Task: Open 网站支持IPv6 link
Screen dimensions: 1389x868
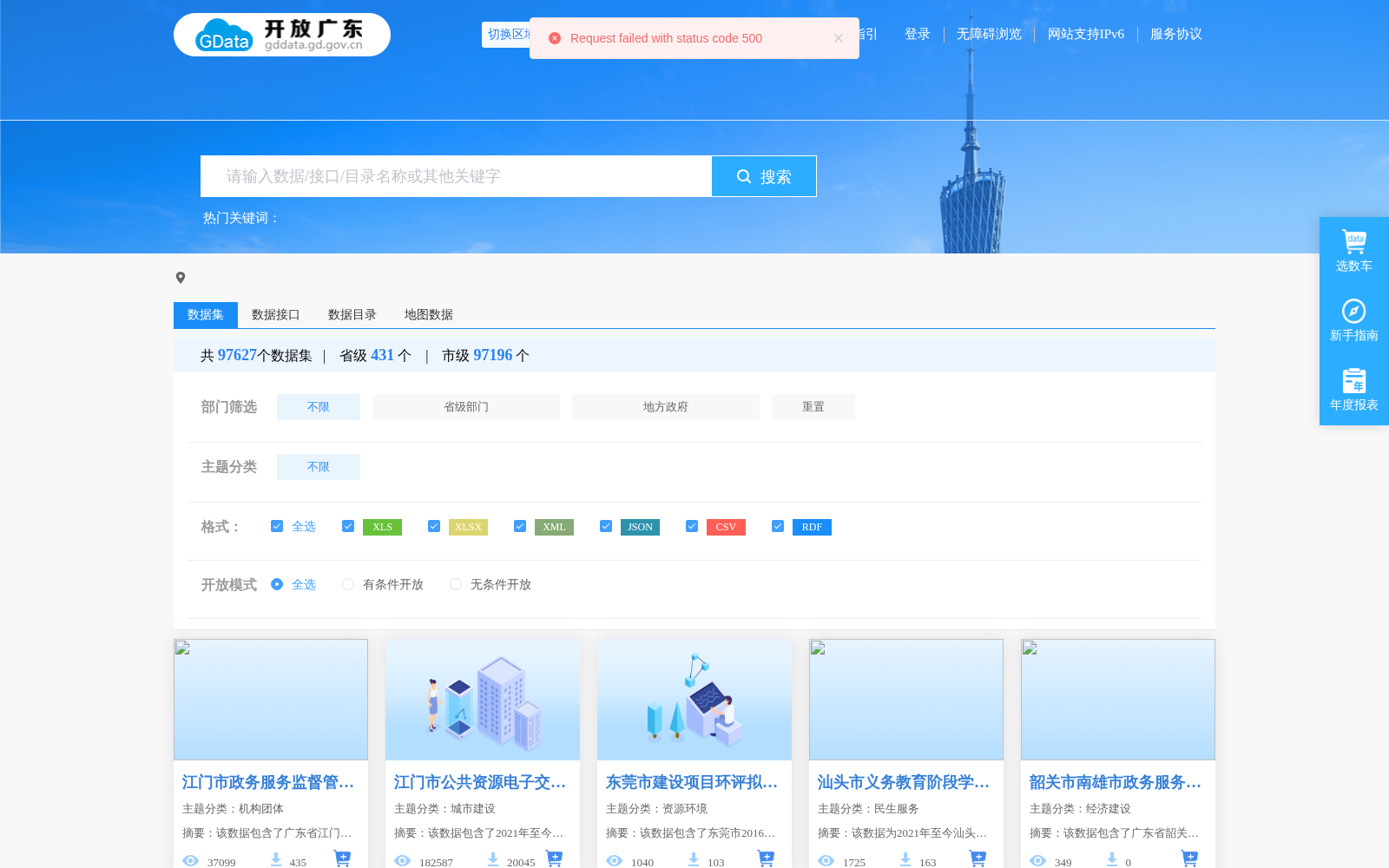Action: [x=1086, y=34]
